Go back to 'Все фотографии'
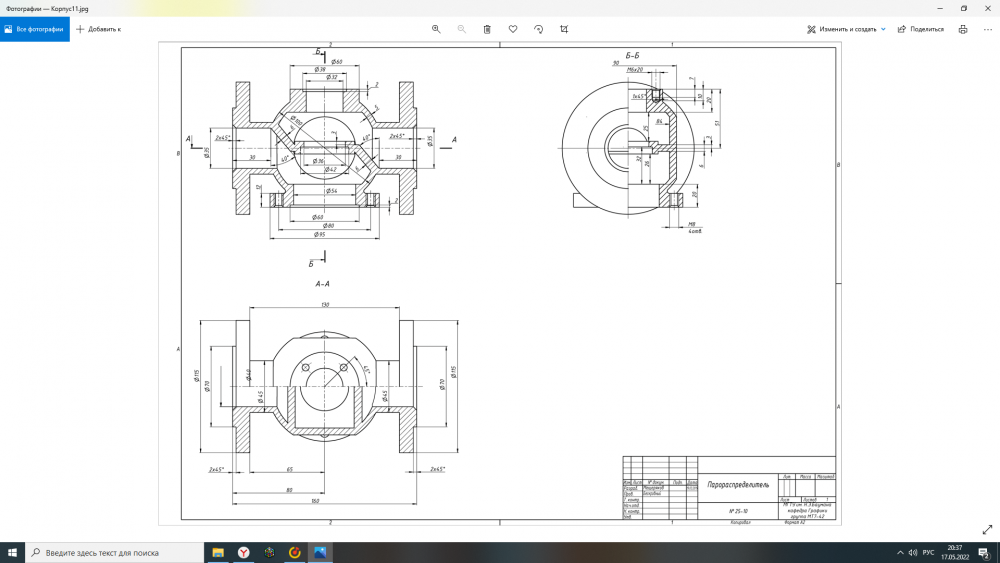The width and height of the screenshot is (1000, 563). pos(34,29)
